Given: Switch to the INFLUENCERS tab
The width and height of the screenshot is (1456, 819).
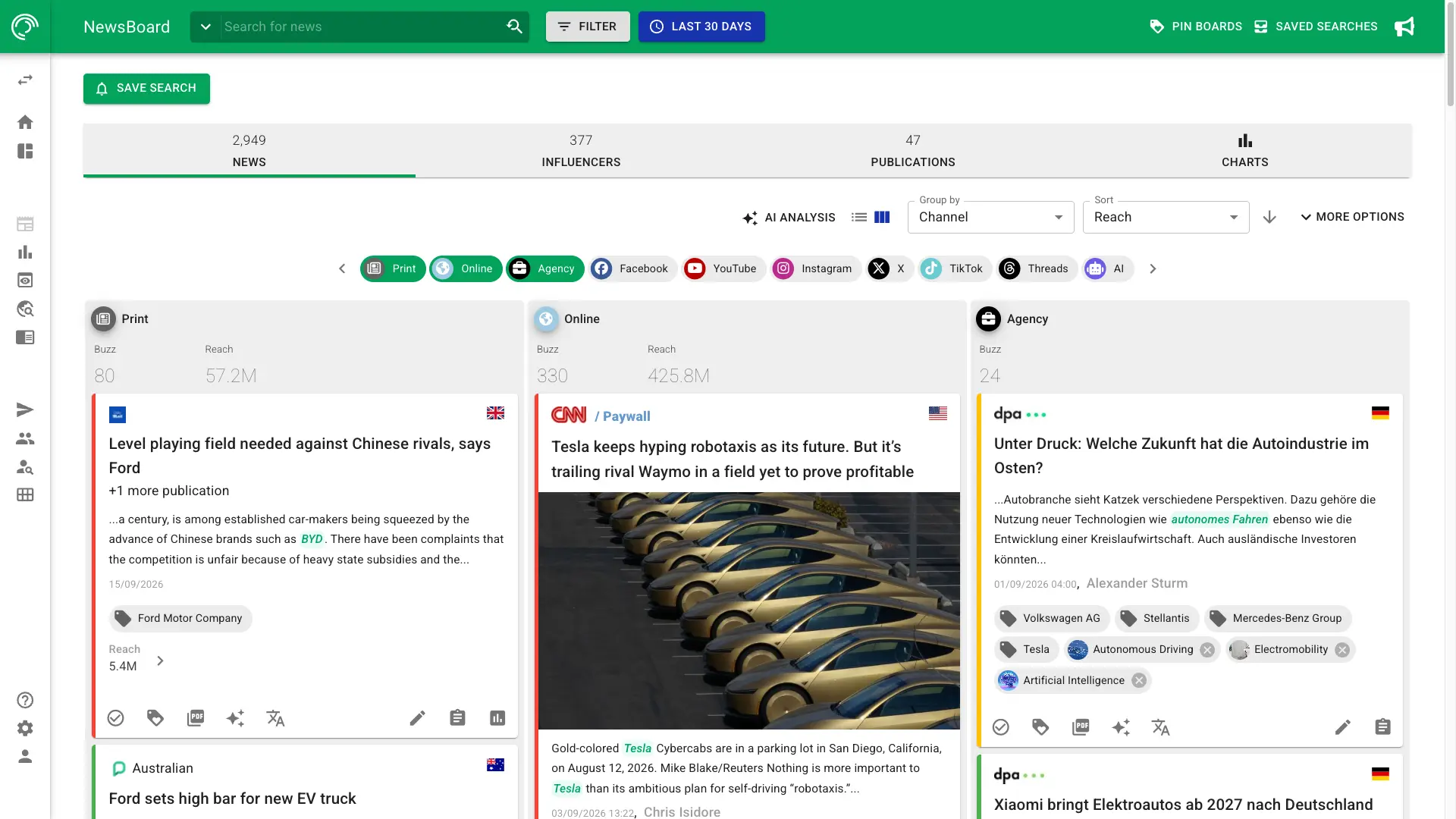Looking at the screenshot, I should (581, 151).
